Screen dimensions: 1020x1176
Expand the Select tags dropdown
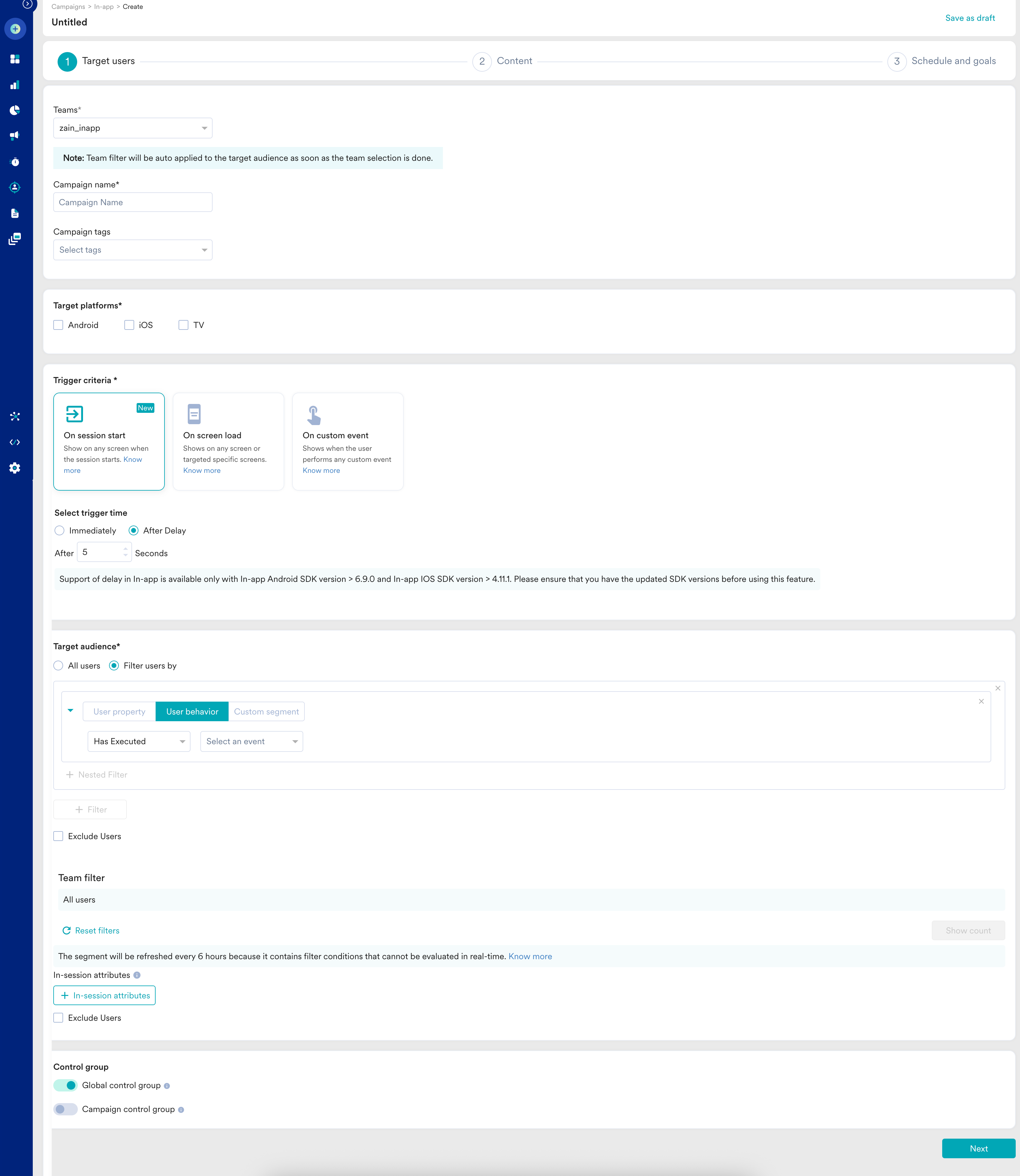point(133,250)
